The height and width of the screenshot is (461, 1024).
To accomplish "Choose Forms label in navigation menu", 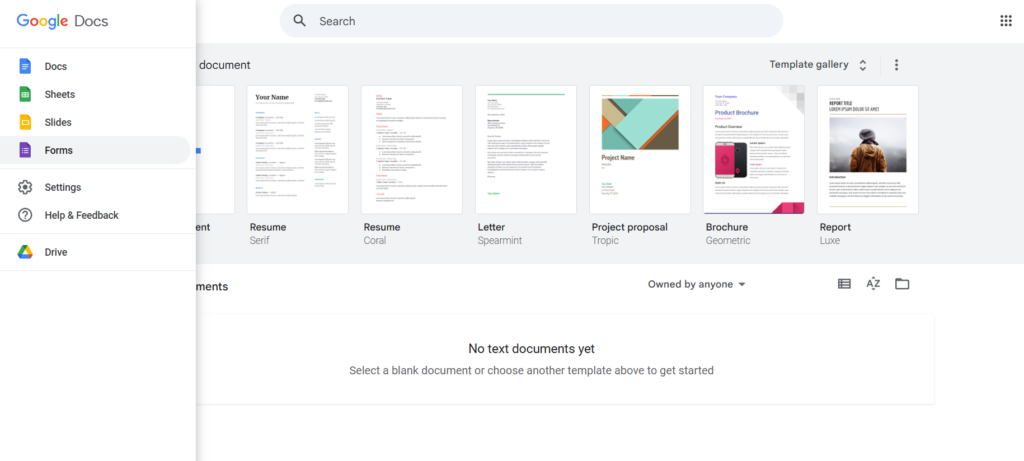I will tap(59, 150).
